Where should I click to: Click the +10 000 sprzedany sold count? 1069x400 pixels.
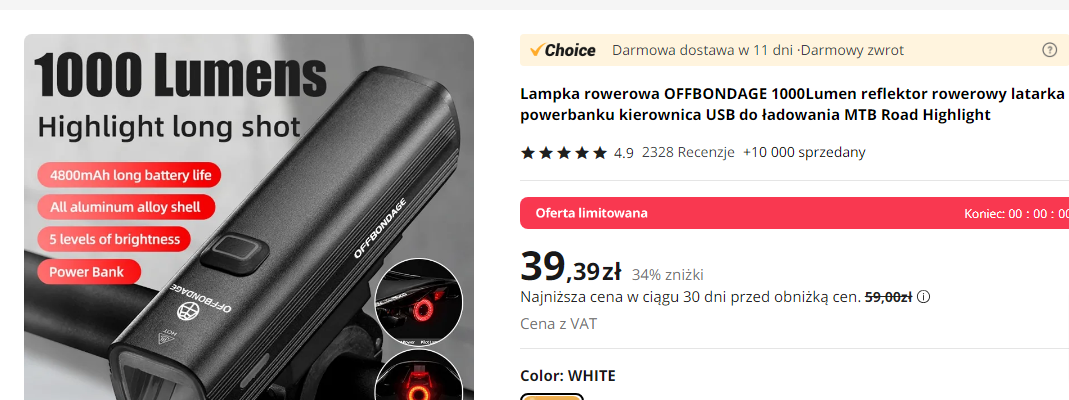point(804,152)
